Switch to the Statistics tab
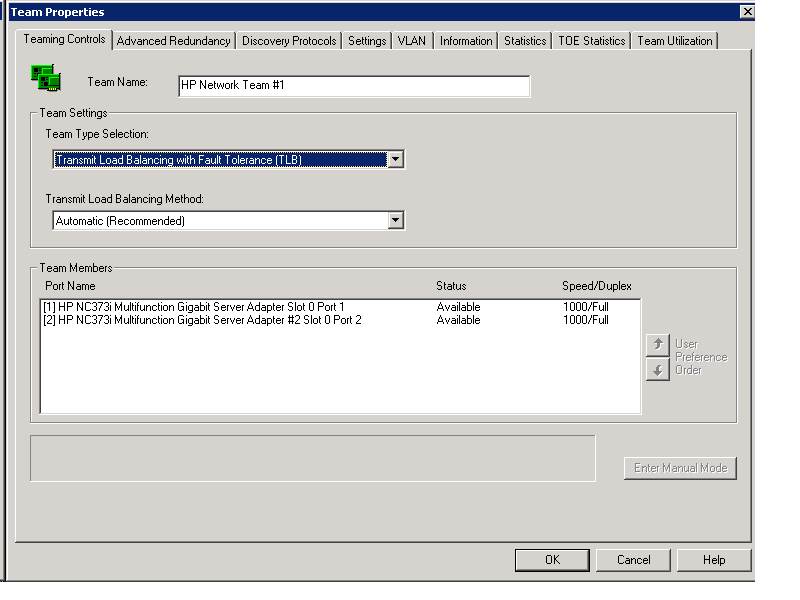This screenshot has width=800, height=600. (525, 41)
